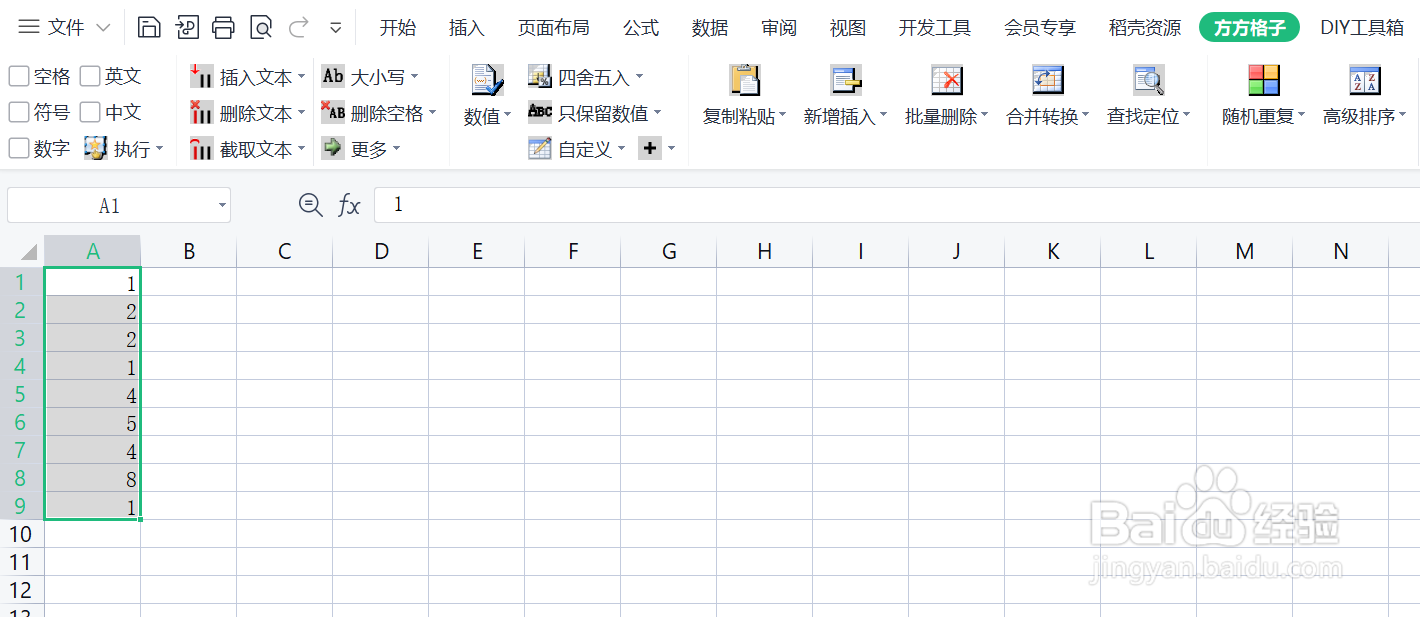Click 只保留数值 keep values icon
Image resolution: width=1420 pixels, height=617 pixels.
pyautogui.click(x=540, y=112)
